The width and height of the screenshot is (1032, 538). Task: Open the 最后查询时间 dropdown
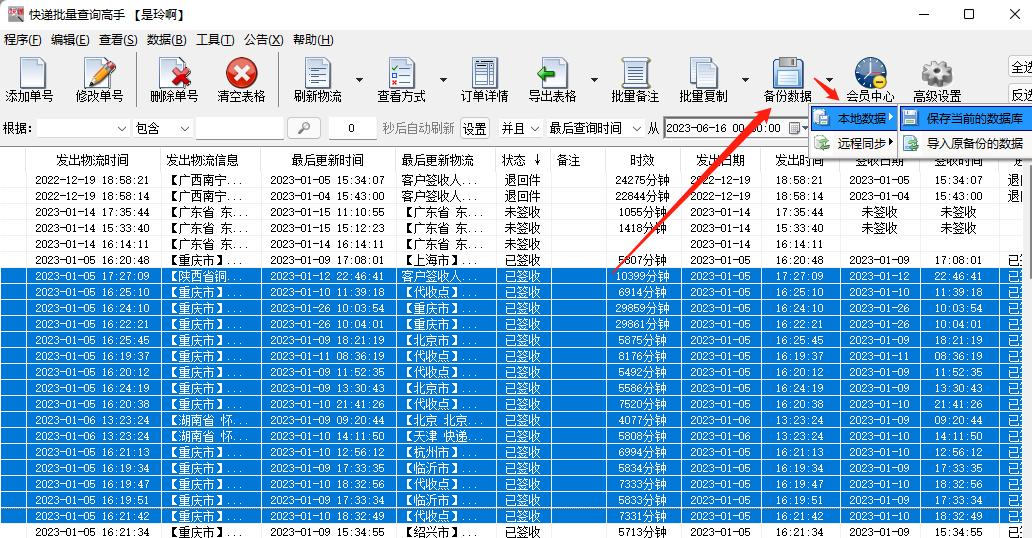tap(594, 128)
